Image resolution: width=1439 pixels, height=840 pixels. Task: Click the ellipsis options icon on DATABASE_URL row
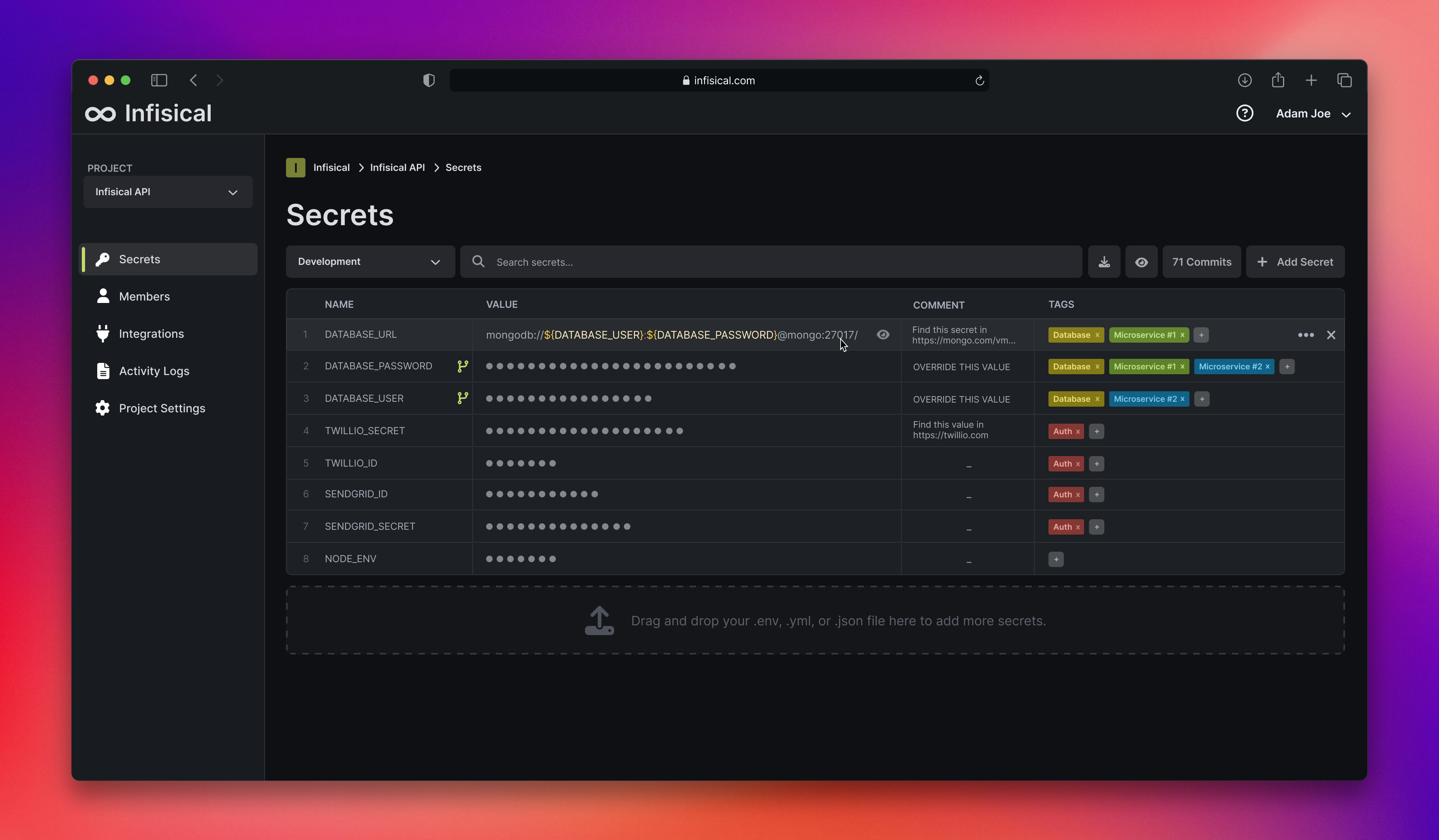point(1306,335)
